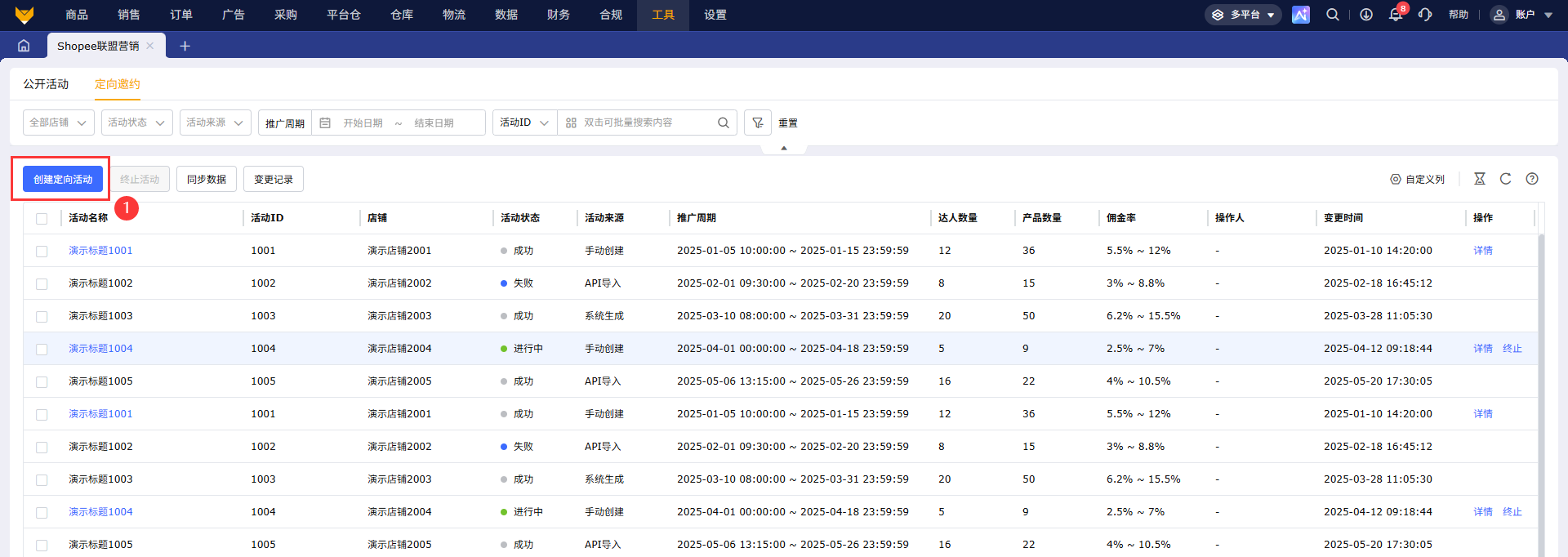The width and height of the screenshot is (1568, 557).
Task: Click 详情 in first 1001 row
Action: pyautogui.click(x=1483, y=251)
